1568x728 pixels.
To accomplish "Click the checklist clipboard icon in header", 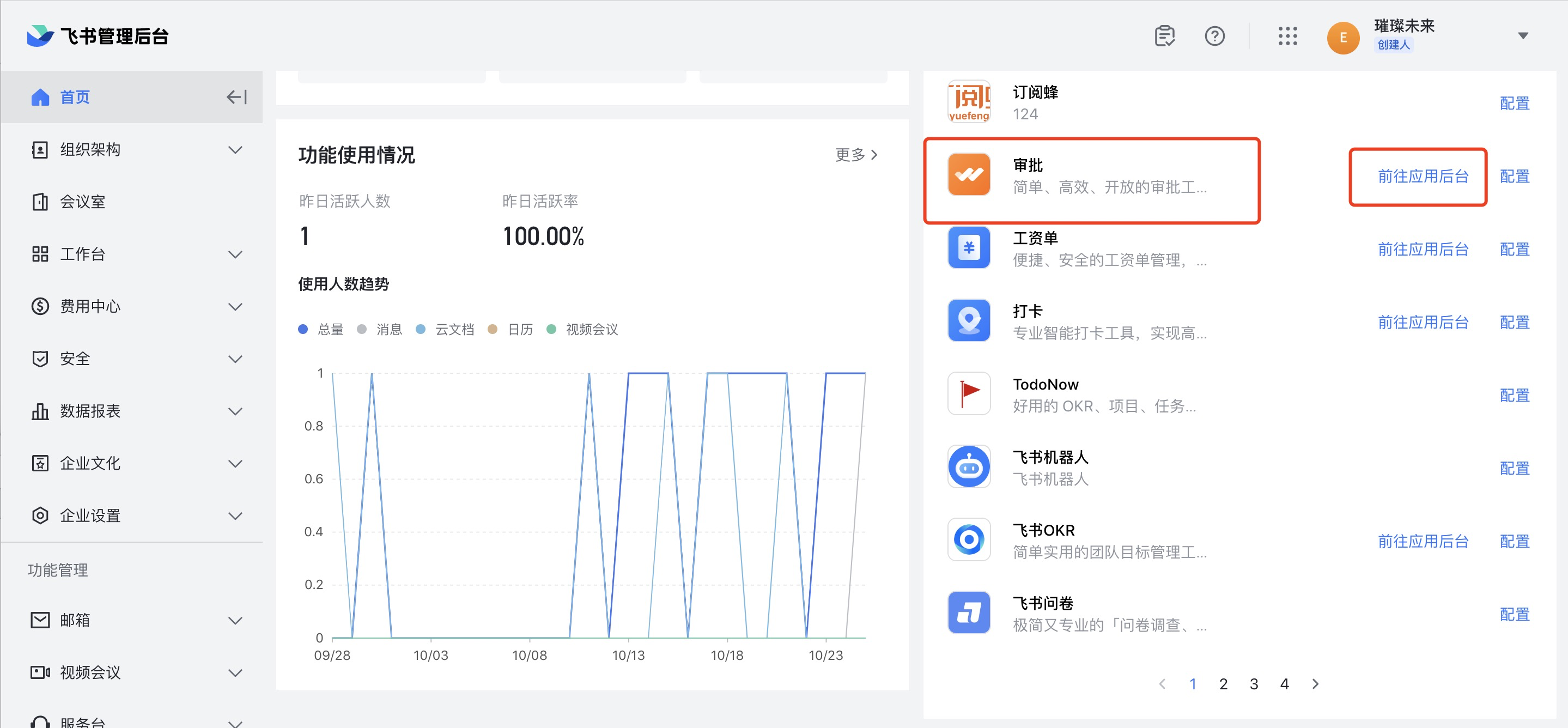I will [1164, 37].
